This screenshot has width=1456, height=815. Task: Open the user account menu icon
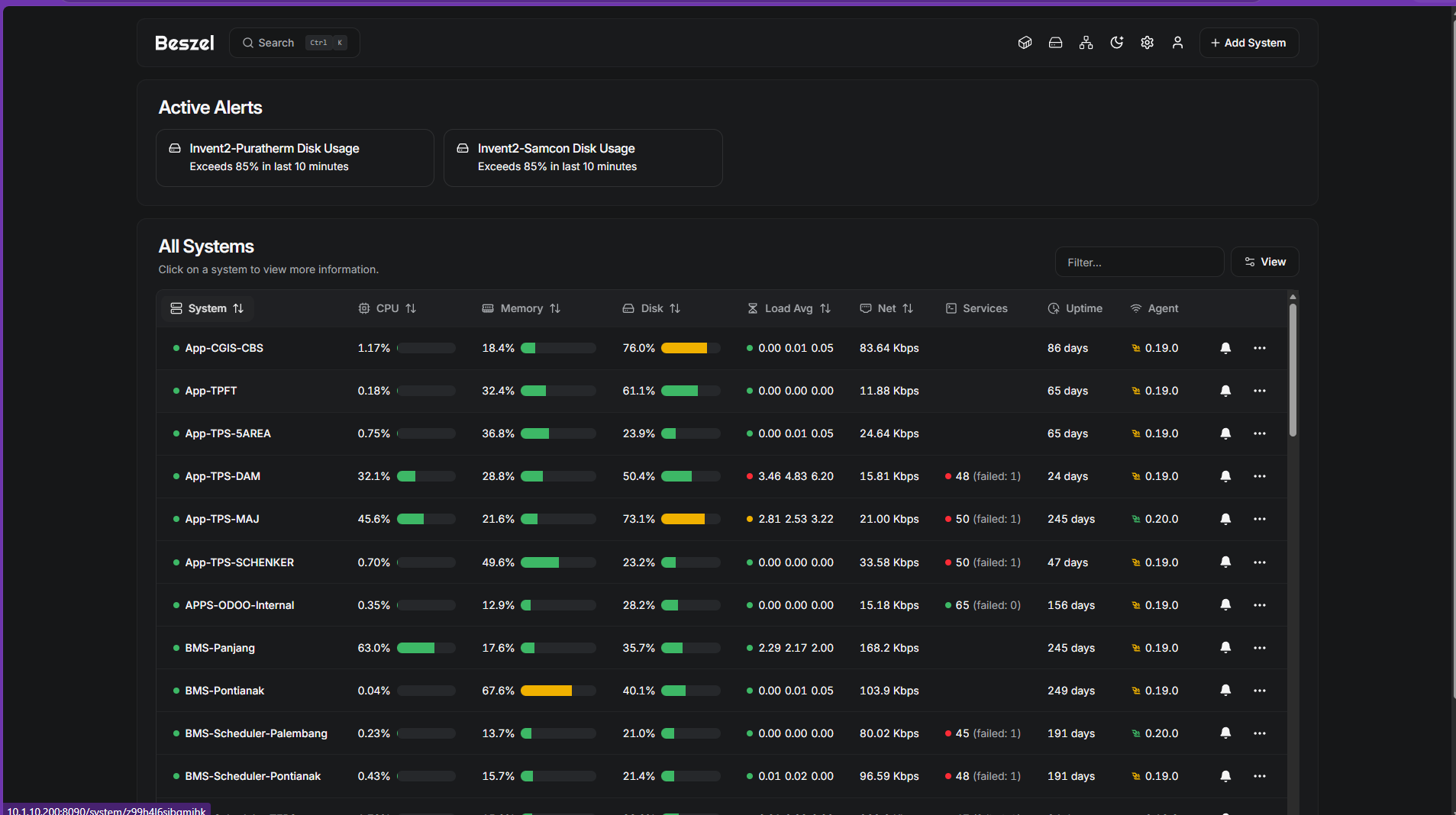click(1177, 43)
